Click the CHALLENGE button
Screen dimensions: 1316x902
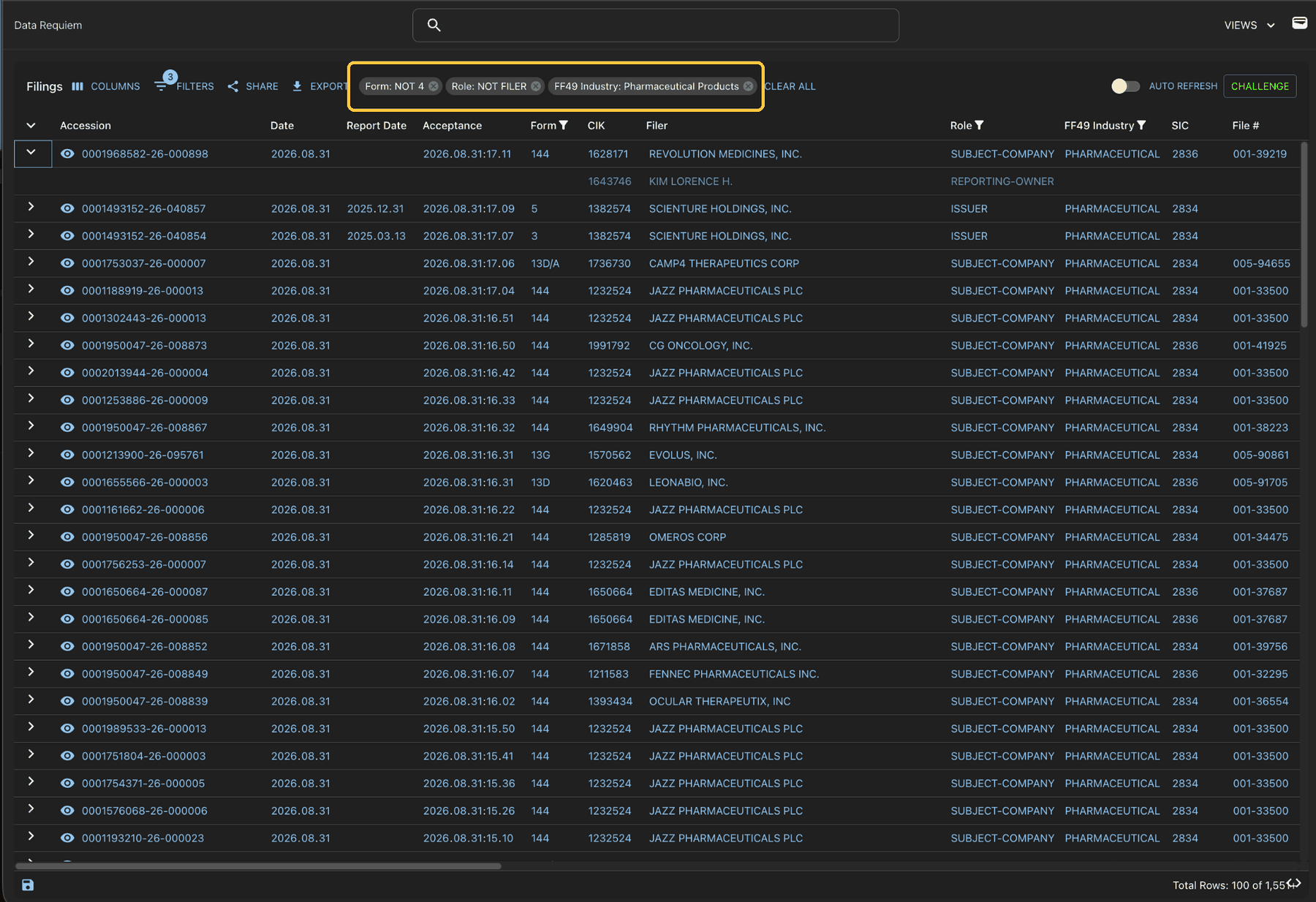coord(1260,86)
